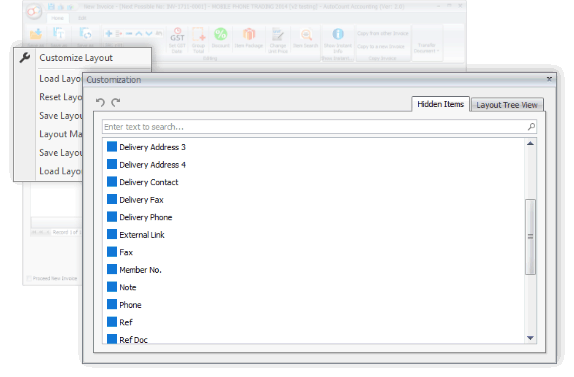Click Copy from other Invoice button
This screenshot has height=377, width=574.
click(x=383, y=33)
